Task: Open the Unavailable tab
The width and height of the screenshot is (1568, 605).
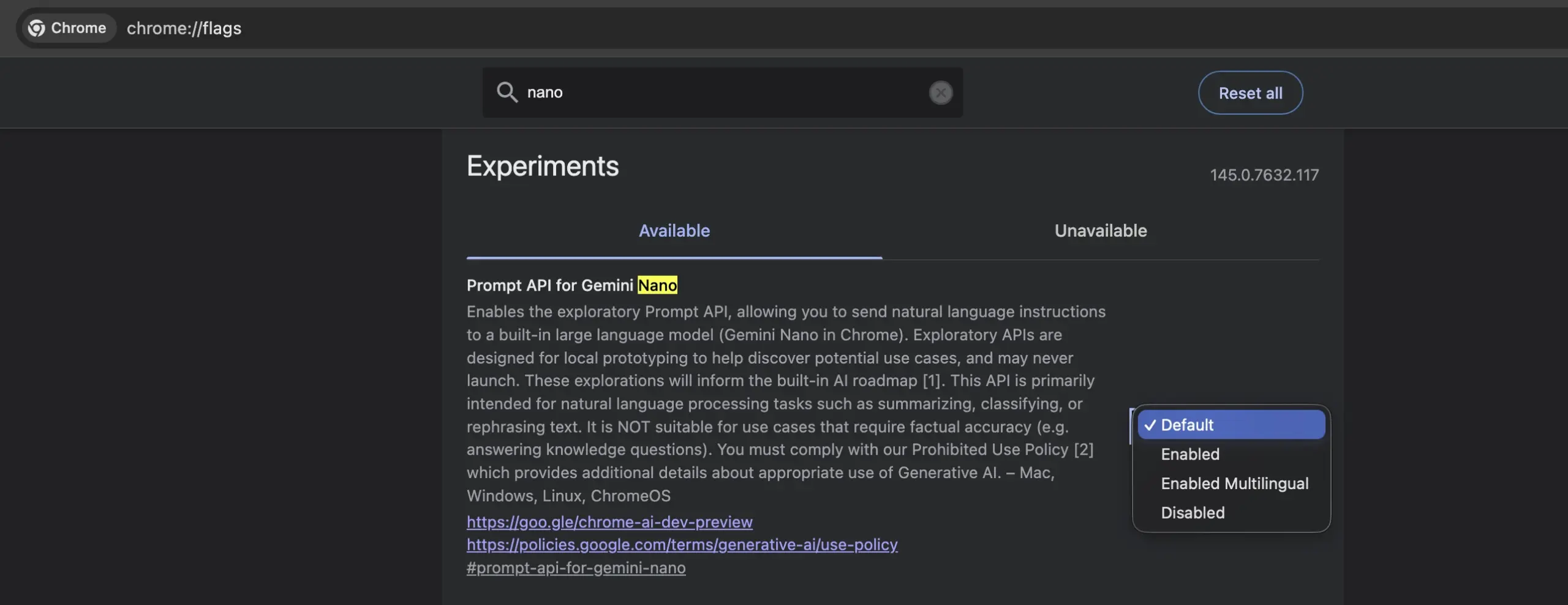Action: (1100, 231)
